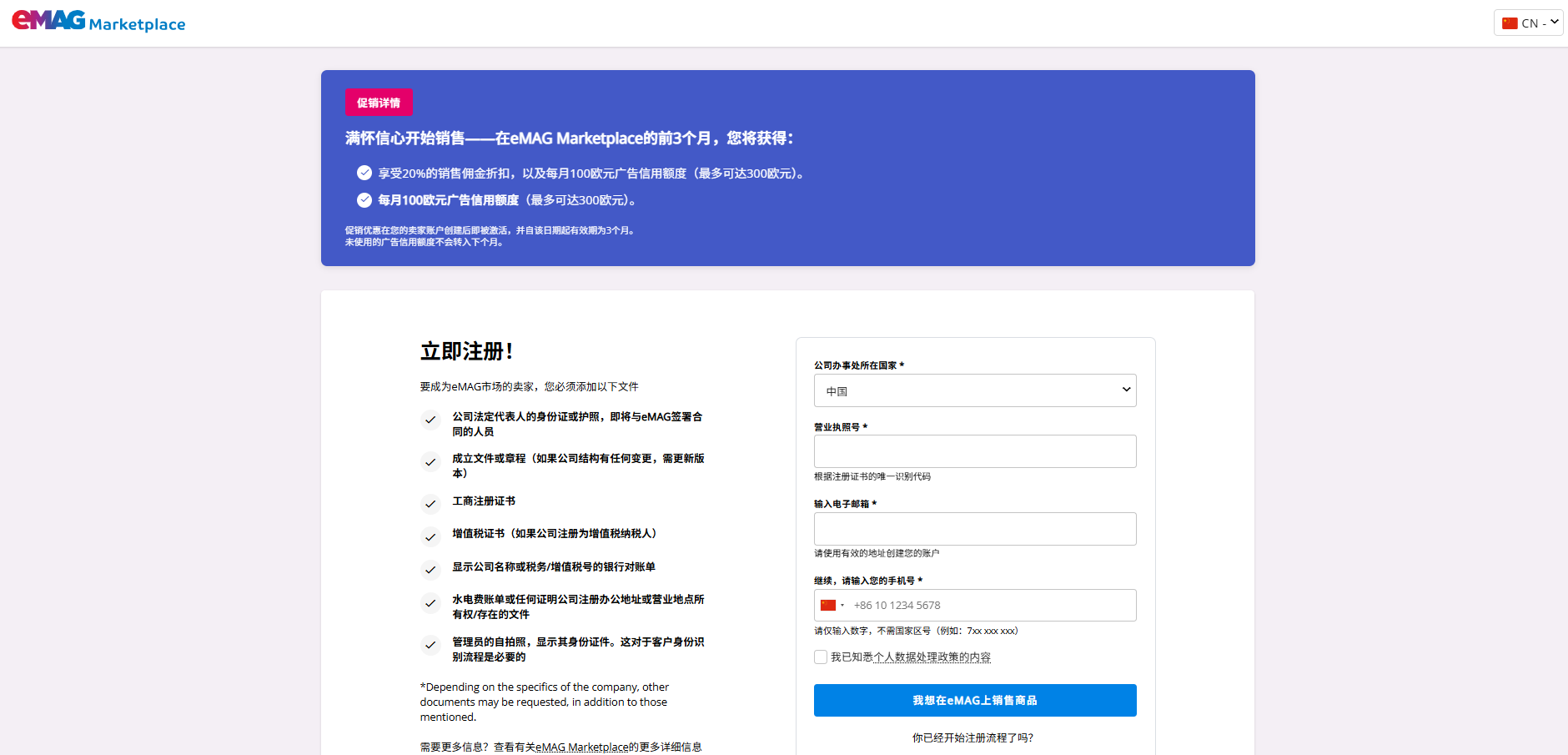Click the pink 促销详情 badge
The height and width of the screenshot is (755, 1568).
[379, 103]
